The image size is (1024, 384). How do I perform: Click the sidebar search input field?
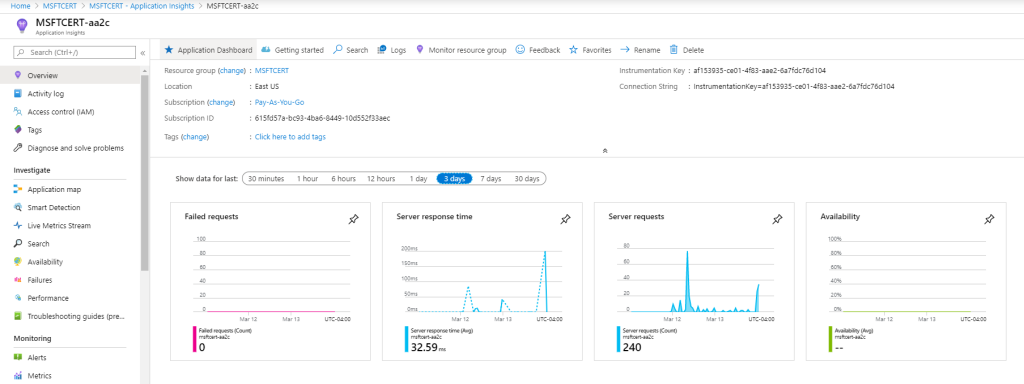tap(74, 52)
